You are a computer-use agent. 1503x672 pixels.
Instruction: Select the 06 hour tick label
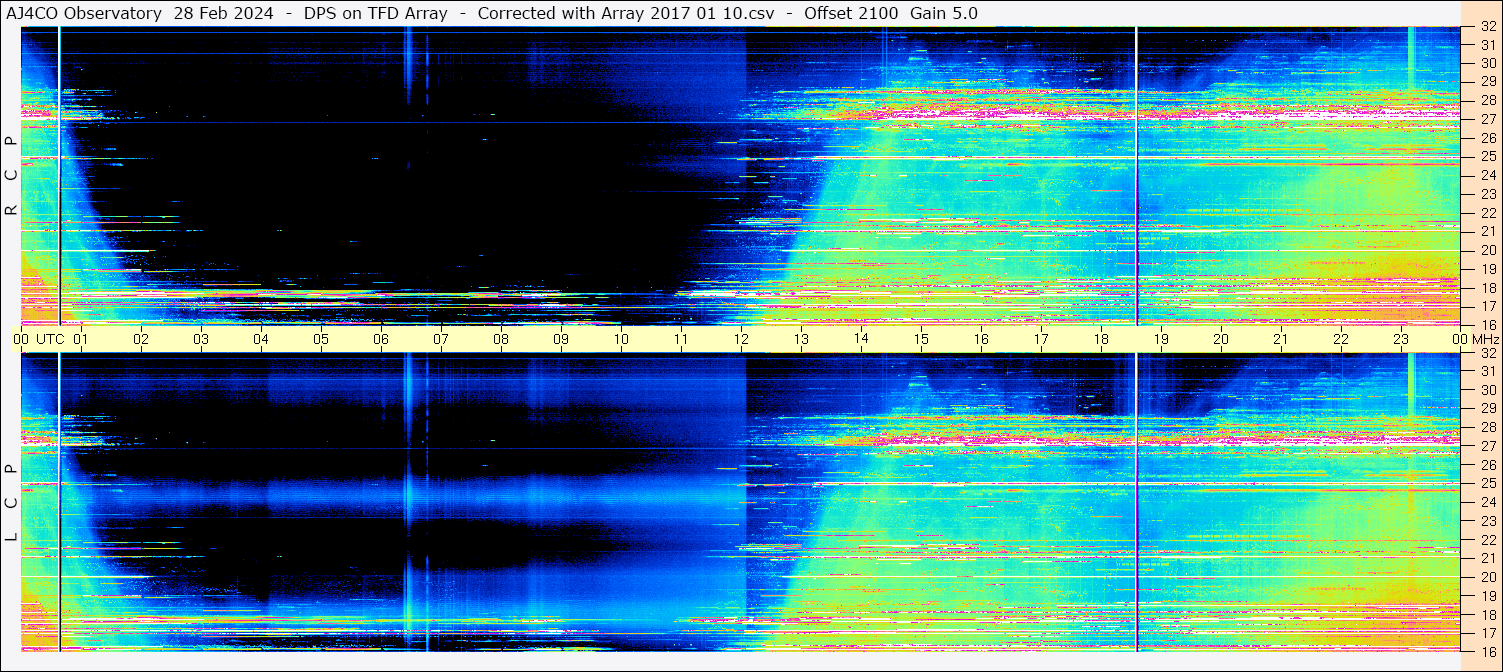pos(381,339)
